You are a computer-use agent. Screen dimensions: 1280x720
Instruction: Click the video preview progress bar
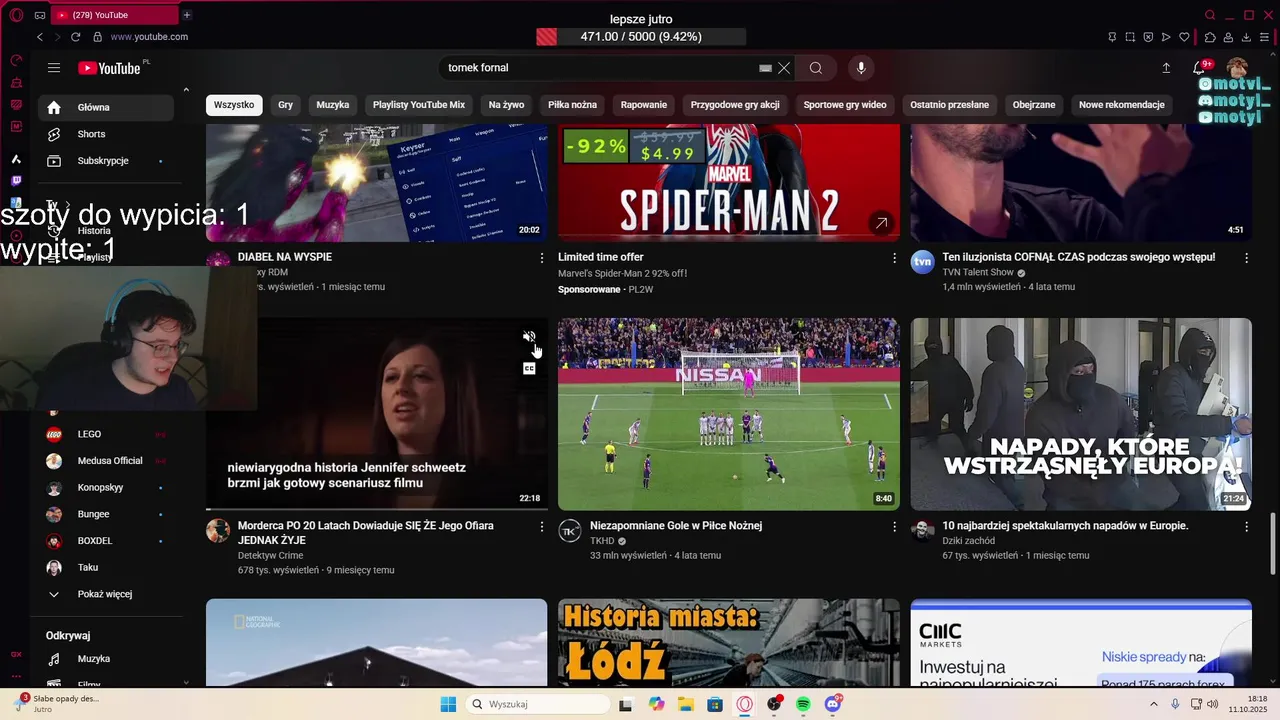point(376,509)
